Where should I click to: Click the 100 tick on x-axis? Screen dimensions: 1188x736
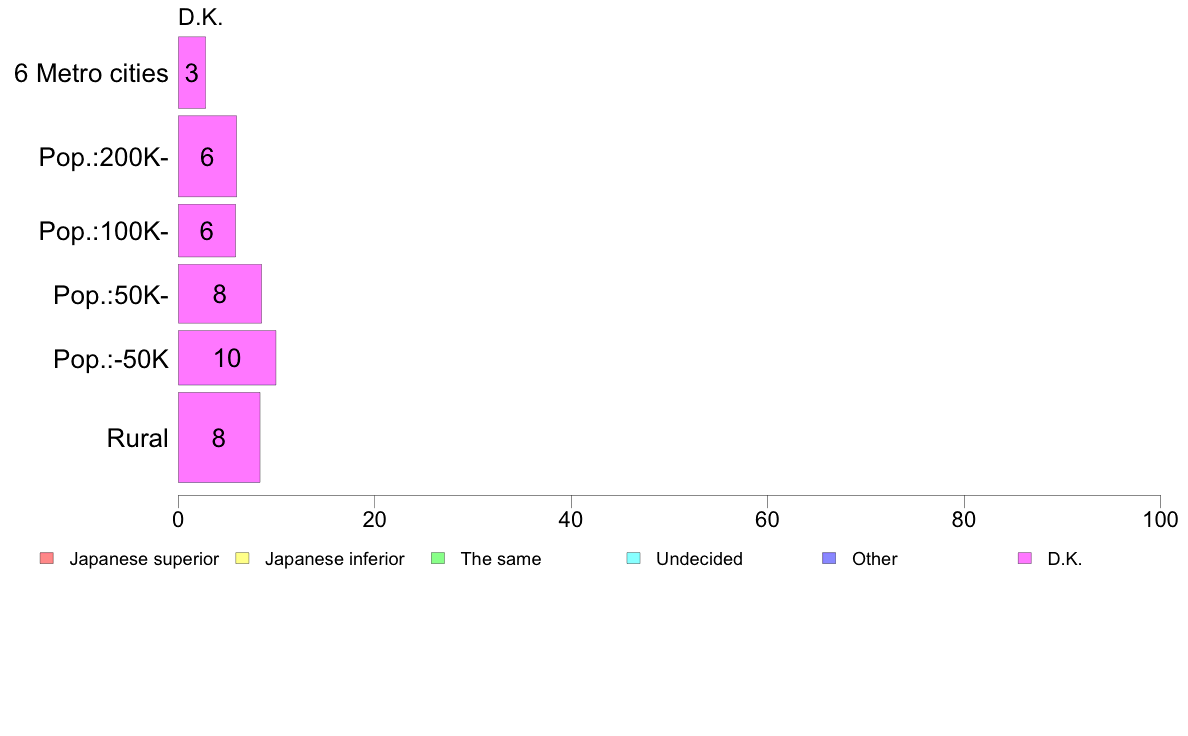(1160, 519)
